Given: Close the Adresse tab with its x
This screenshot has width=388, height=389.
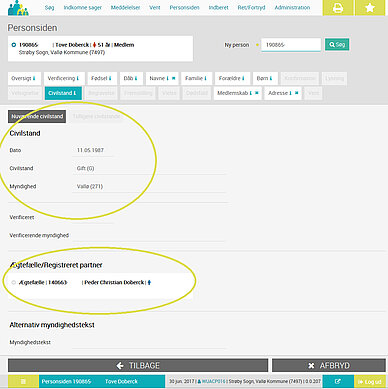Looking at the screenshot, I should 296,93.
